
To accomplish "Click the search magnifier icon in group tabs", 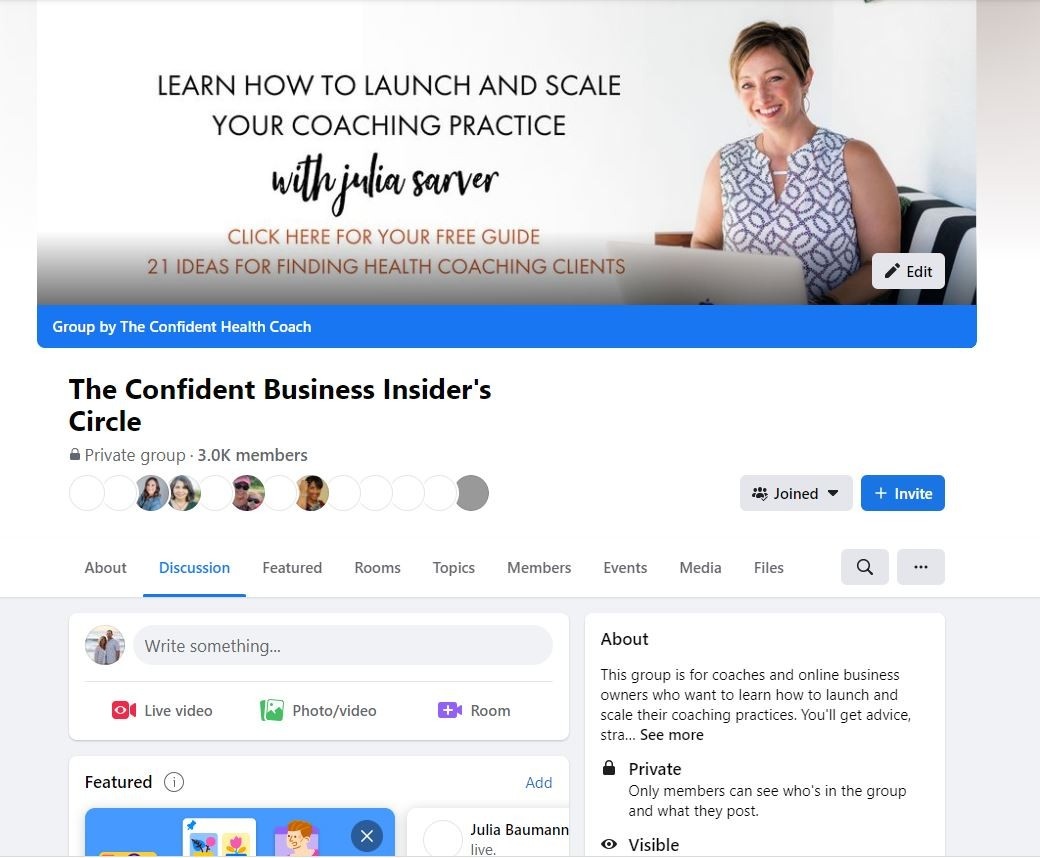I will [864, 567].
